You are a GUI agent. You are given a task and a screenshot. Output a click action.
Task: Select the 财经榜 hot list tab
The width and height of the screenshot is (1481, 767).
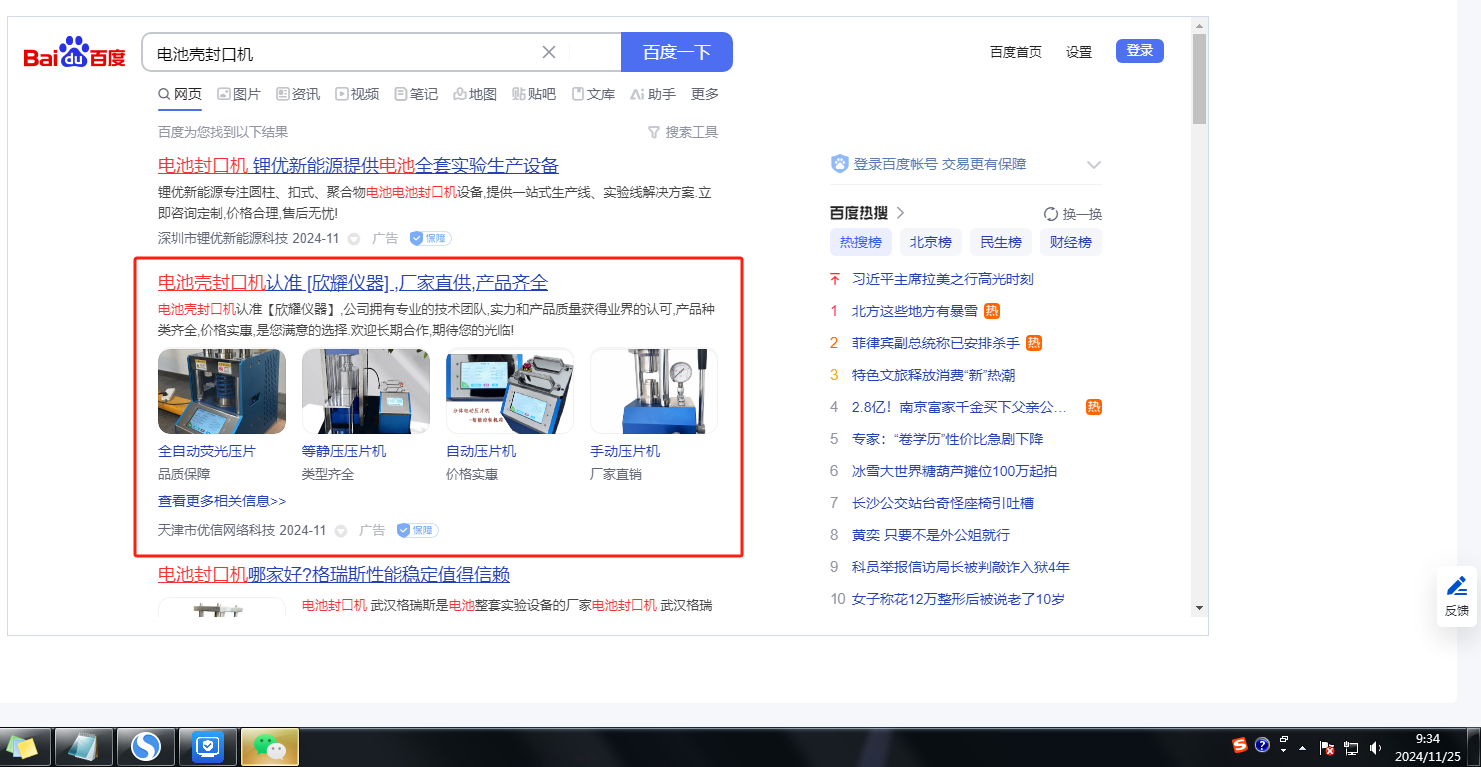(x=1071, y=242)
